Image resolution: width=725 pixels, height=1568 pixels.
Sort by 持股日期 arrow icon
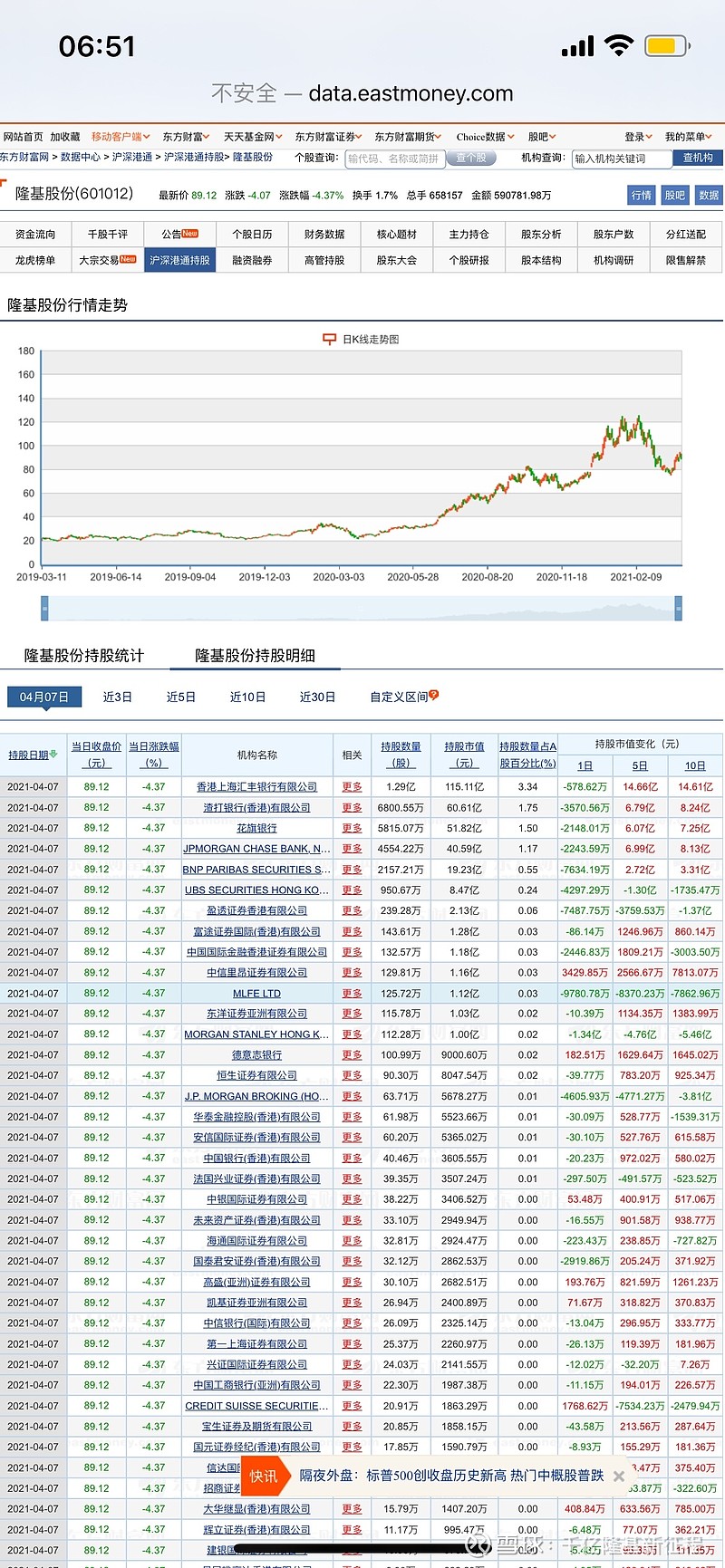[x=53, y=754]
